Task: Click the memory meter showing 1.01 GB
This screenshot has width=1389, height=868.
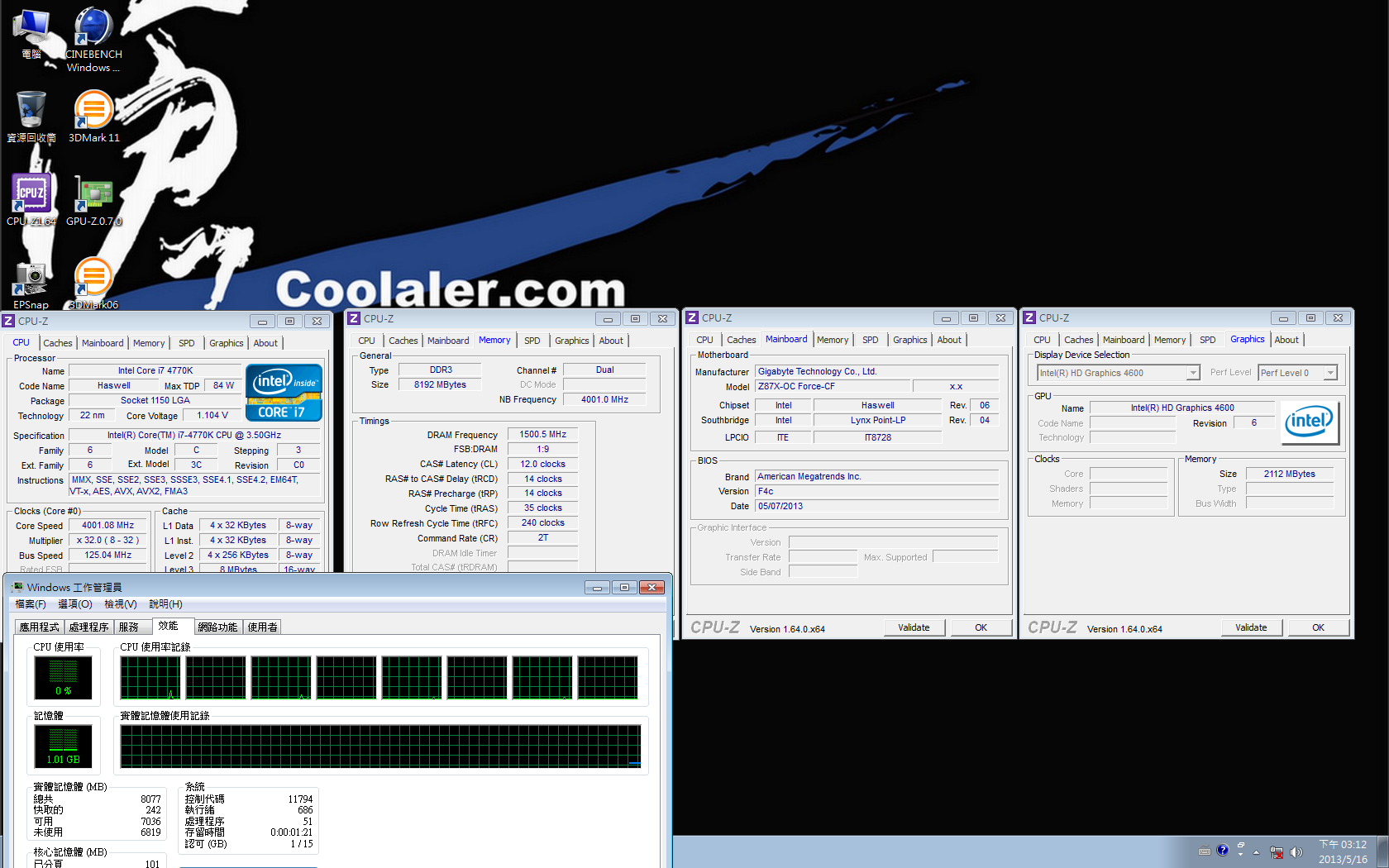Action: pyautogui.click(x=63, y=747)
